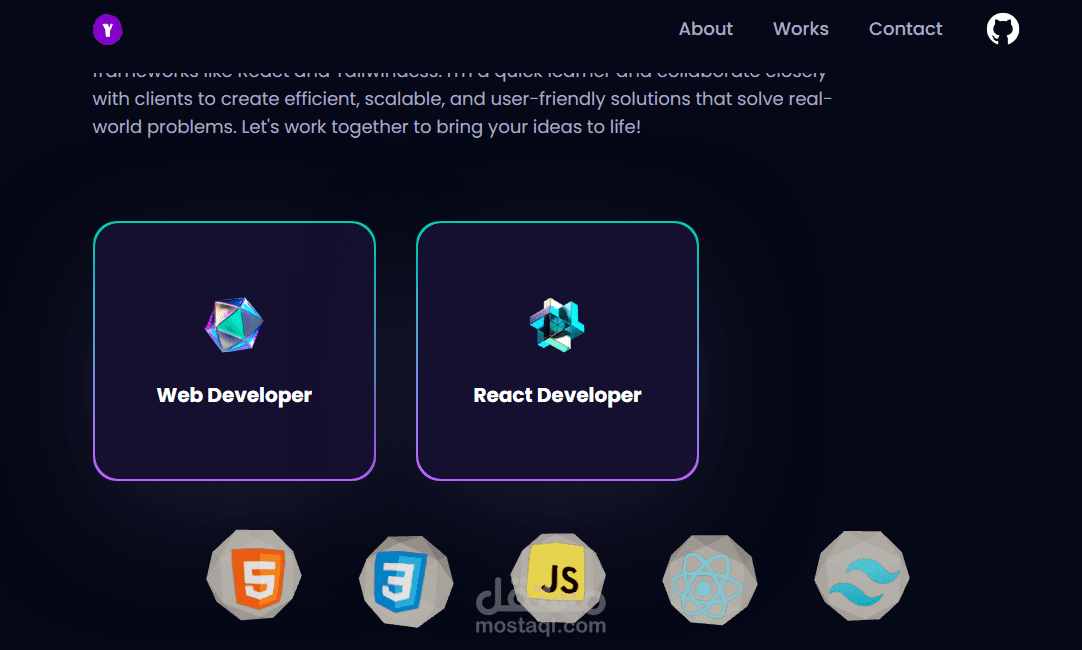Select the Web Developer card
The width and height of the screenshot is (1082, 650).
pos(235,351)
